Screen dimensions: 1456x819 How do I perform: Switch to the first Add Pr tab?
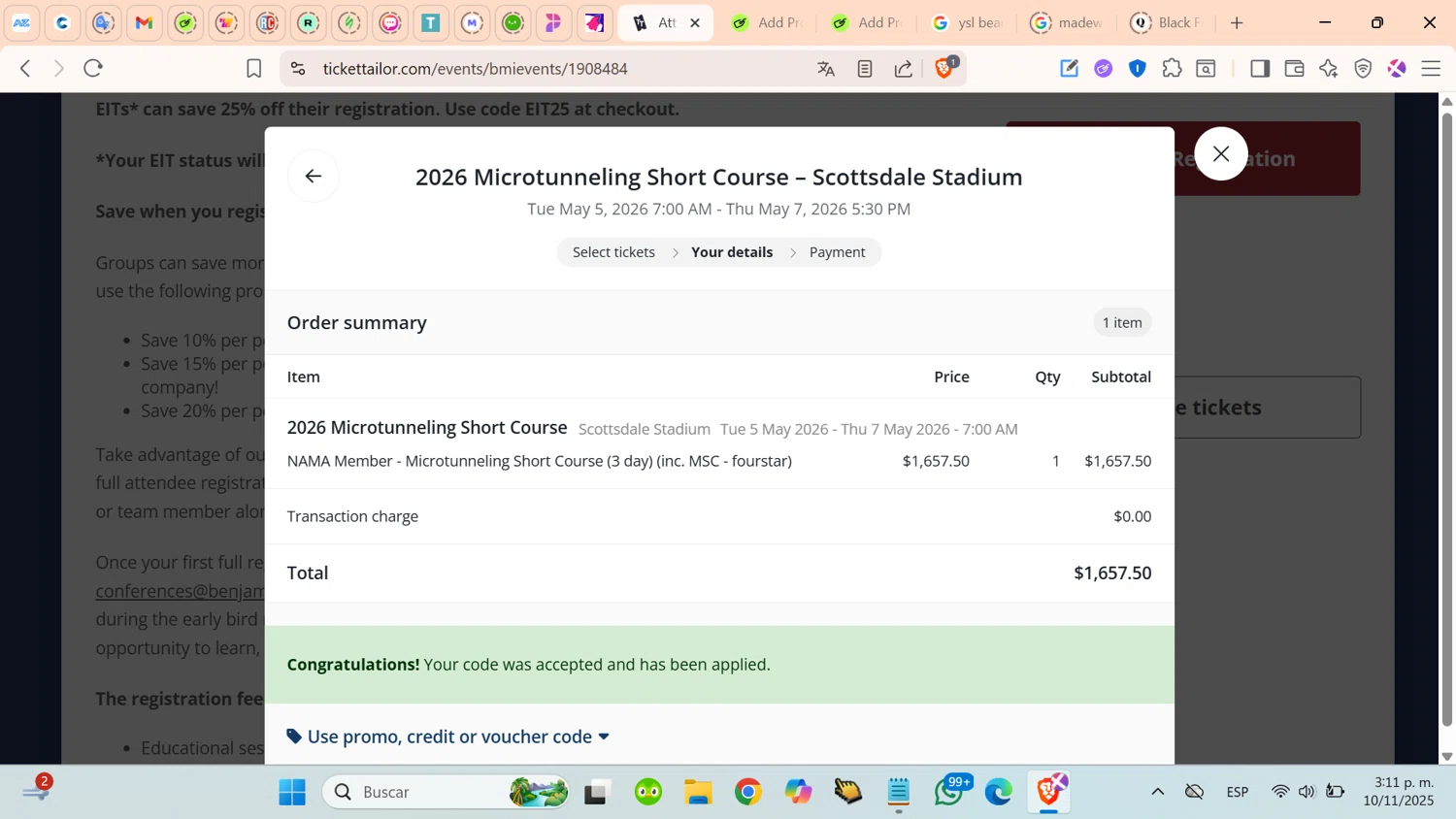pyautogui.click(x=767, y=22)
